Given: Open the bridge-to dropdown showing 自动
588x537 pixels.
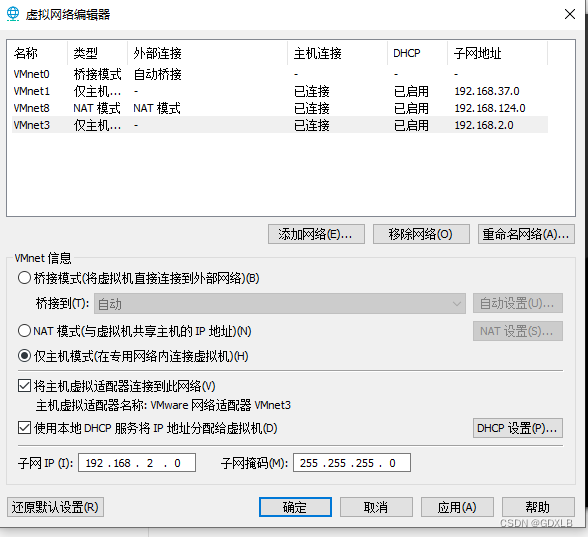Looking at the screenshot, I should [x=280, y=303].
